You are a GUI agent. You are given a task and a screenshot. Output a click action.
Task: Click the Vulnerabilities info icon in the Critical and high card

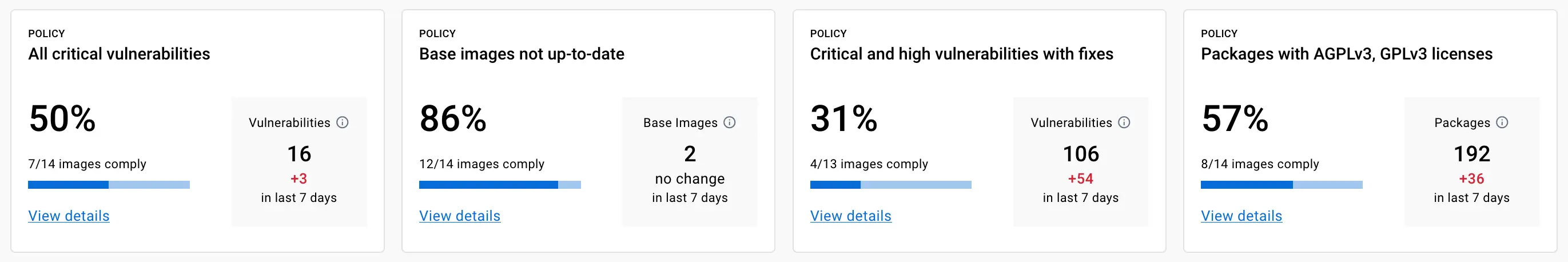[1124, 122]
